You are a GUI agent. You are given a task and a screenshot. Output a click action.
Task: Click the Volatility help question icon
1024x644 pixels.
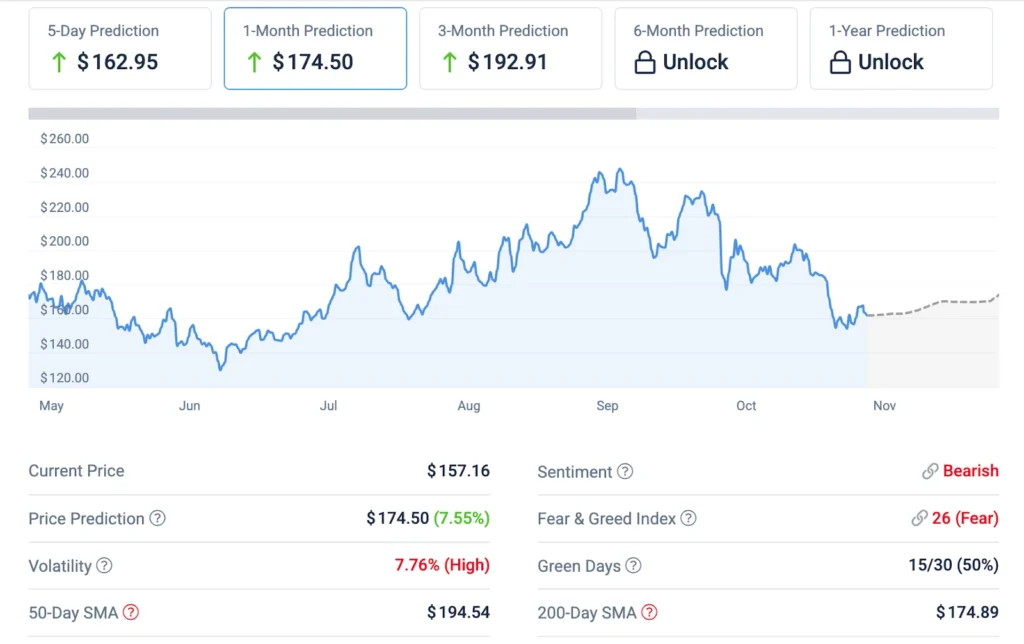(104, 566)
